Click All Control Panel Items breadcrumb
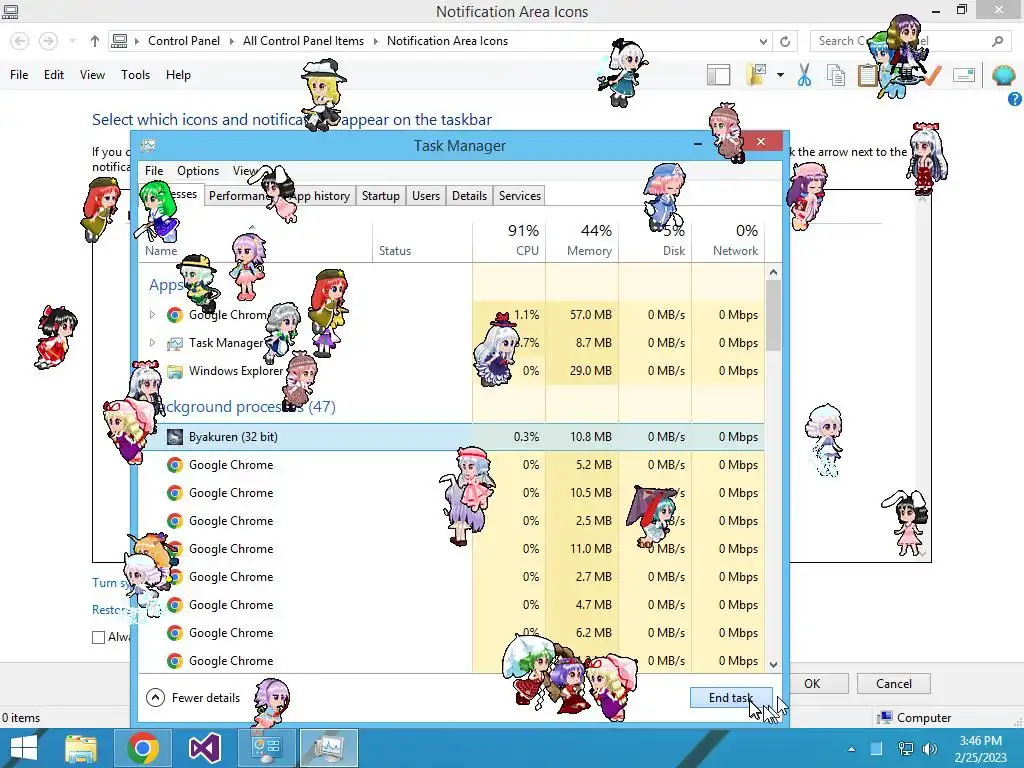The image size is (1024, 768). tap(303, 41)
